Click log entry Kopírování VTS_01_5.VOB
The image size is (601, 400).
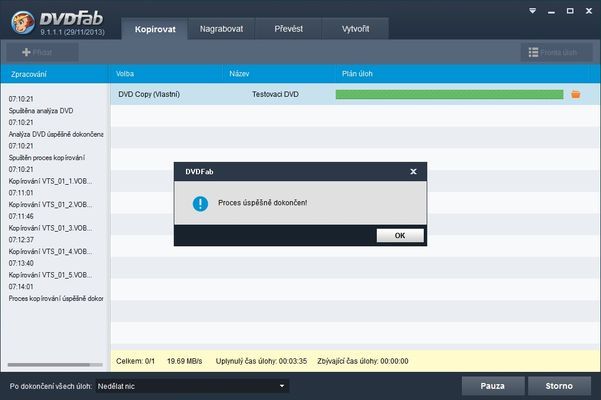coord(50,275)
